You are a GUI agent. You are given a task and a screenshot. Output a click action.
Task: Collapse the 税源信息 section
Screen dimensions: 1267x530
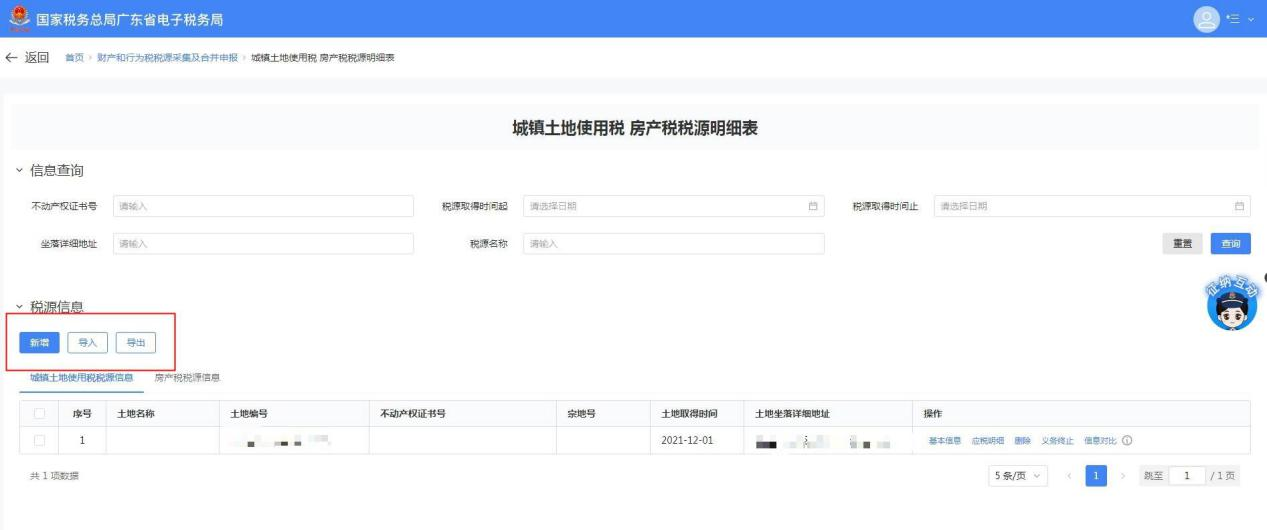pyautogui.click(x=20, y=307)
